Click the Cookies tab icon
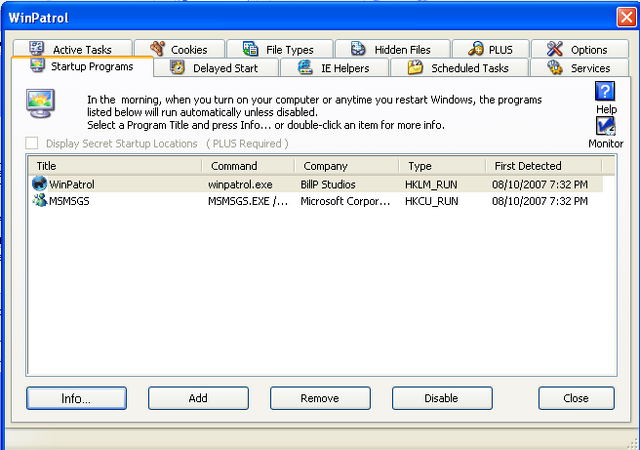The image size is (640, 450). click(158, 49)
